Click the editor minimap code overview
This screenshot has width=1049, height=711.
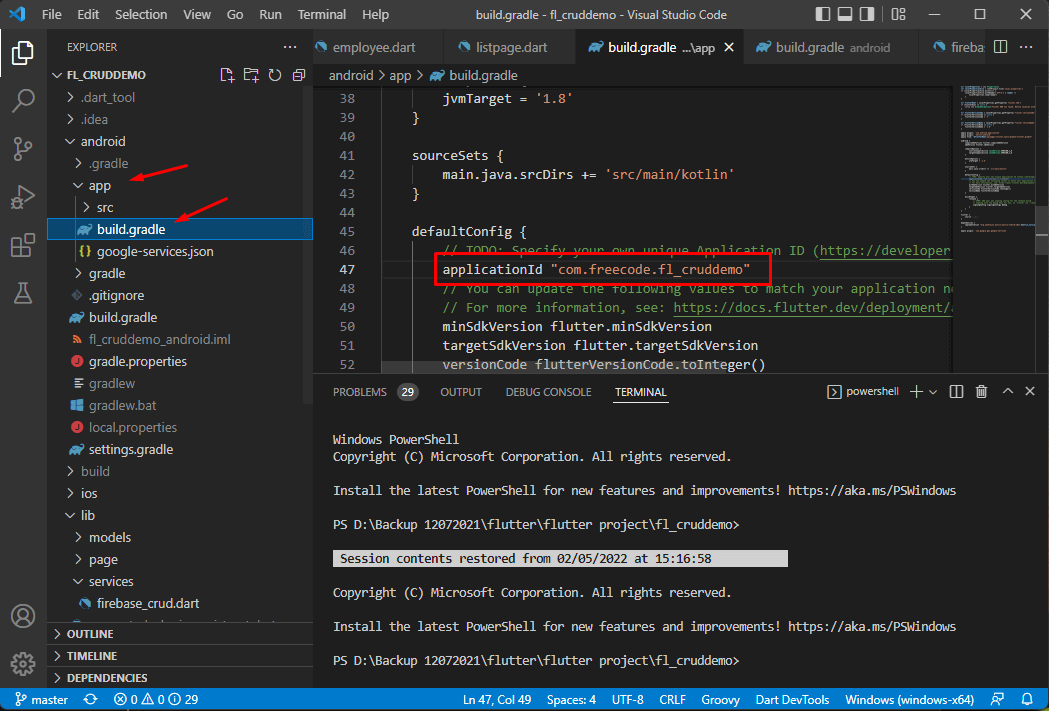pos(992,161)
